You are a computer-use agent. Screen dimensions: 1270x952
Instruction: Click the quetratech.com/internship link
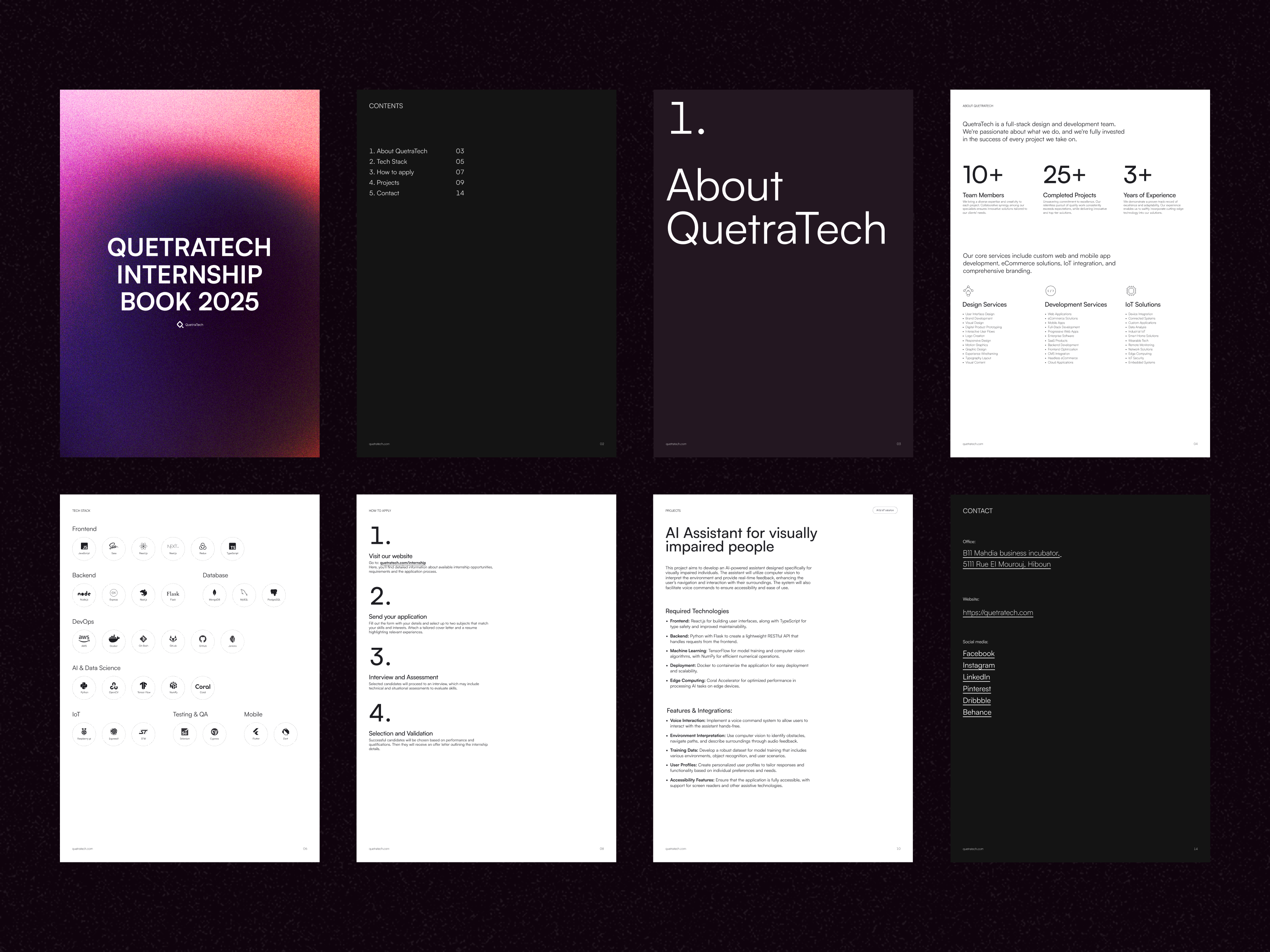tap(403, 563)
